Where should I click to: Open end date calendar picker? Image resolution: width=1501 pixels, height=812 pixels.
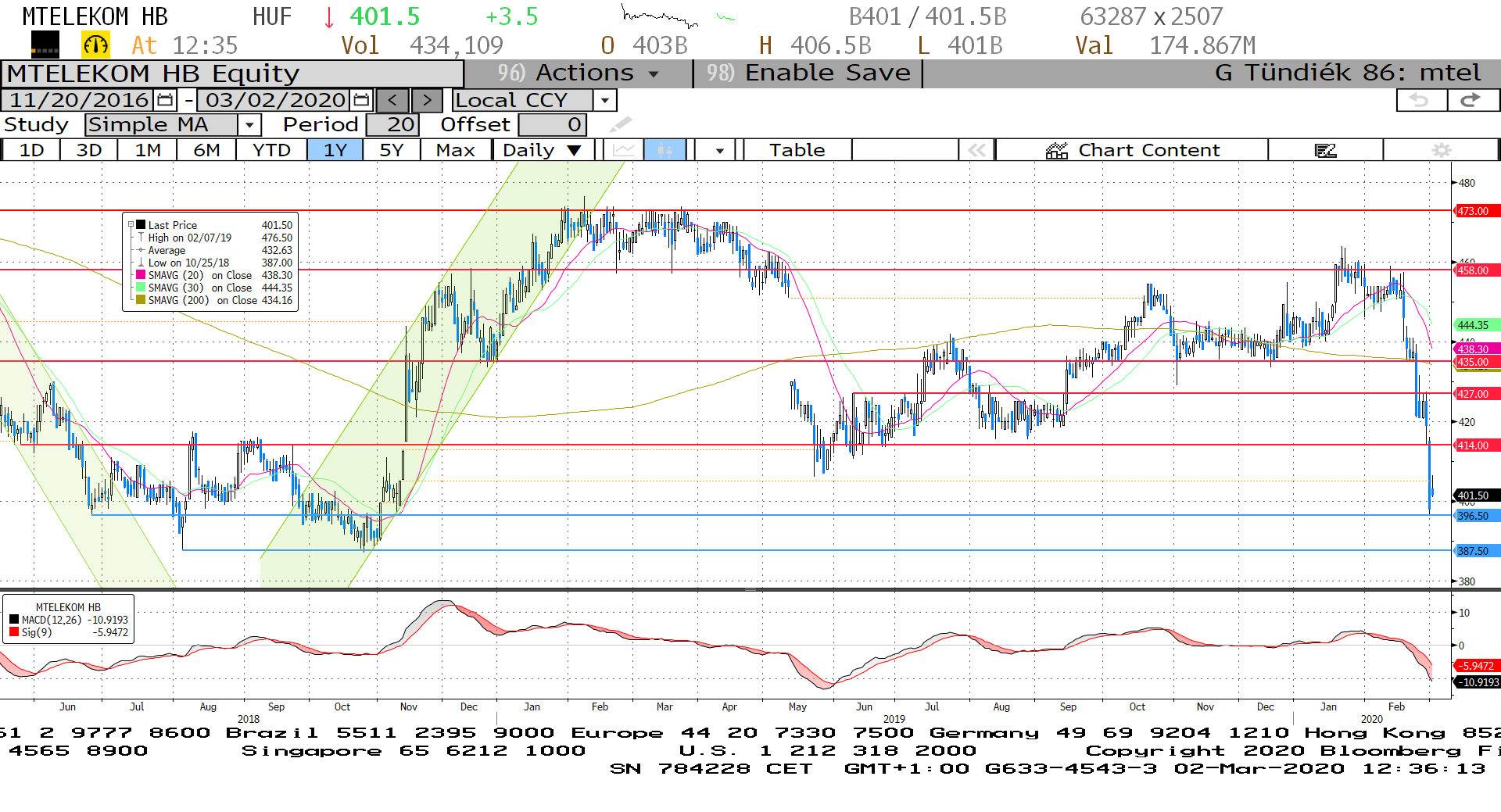(361, 101)
